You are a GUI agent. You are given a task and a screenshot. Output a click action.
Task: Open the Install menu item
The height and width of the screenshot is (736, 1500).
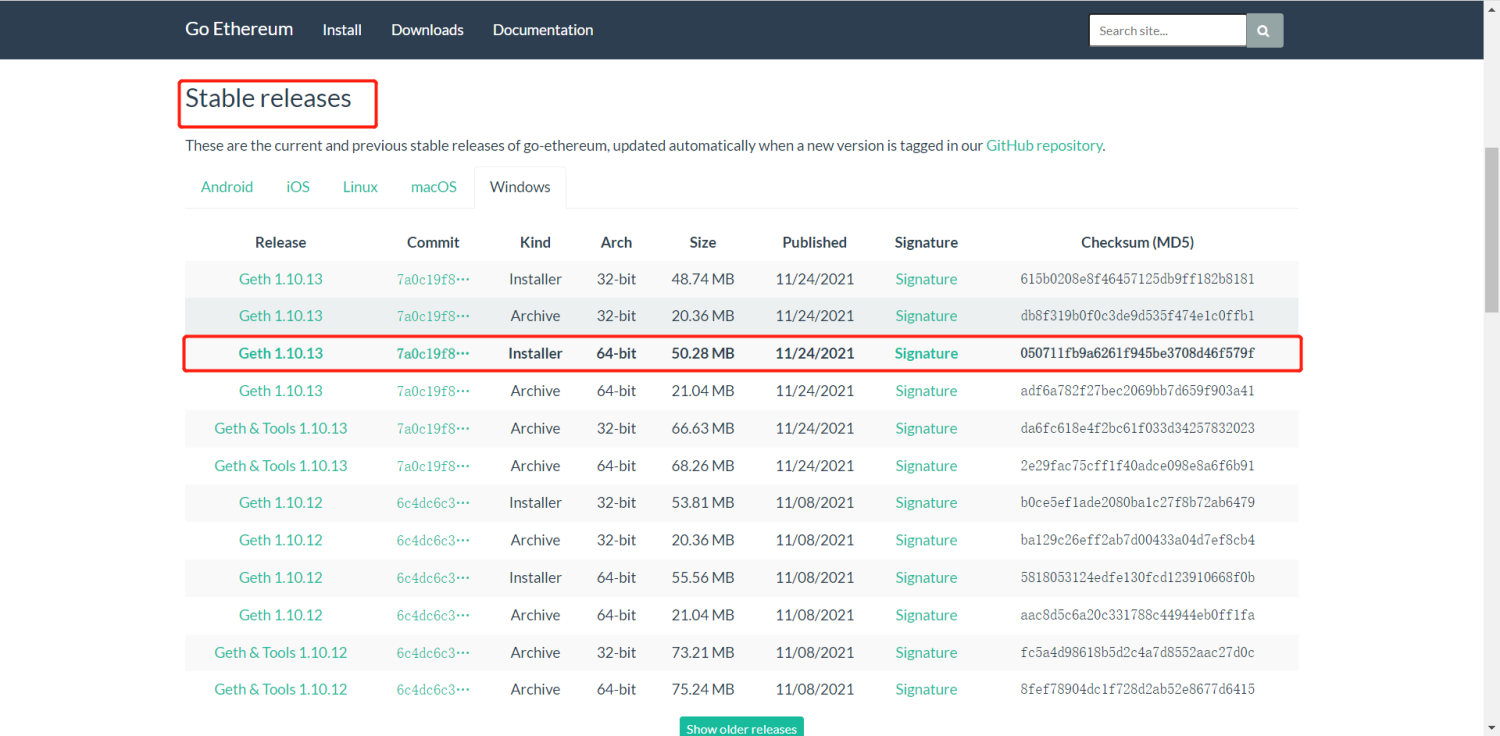(342, 30)
